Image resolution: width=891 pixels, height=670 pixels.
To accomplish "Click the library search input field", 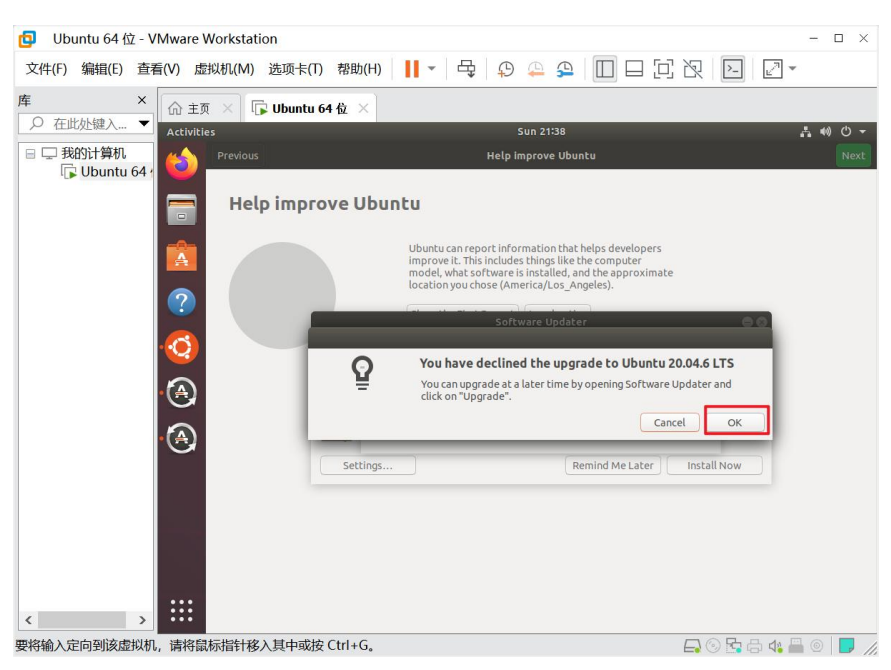I will tap(85, 123).
